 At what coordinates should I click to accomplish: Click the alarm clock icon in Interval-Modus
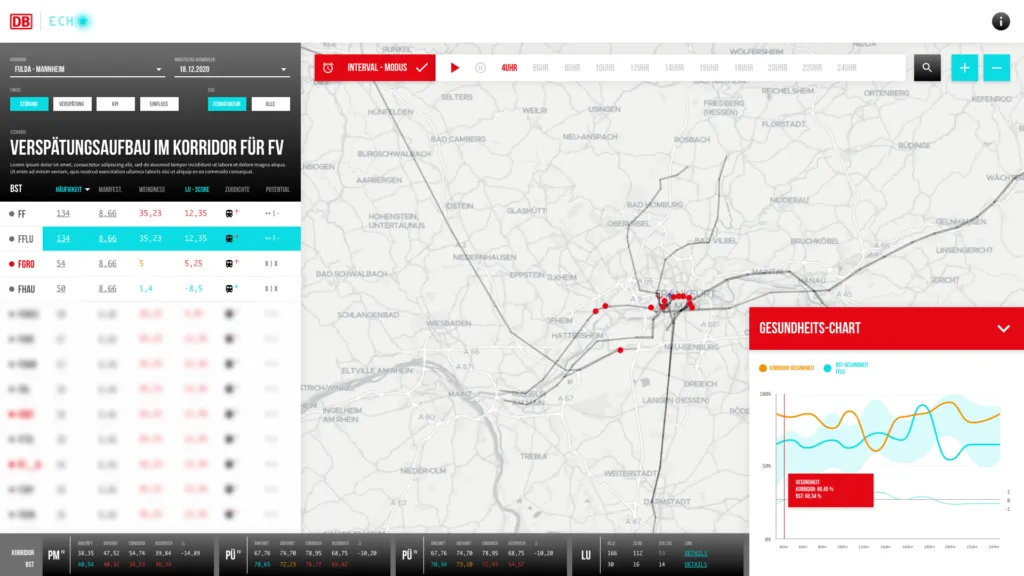click(328, 68)
